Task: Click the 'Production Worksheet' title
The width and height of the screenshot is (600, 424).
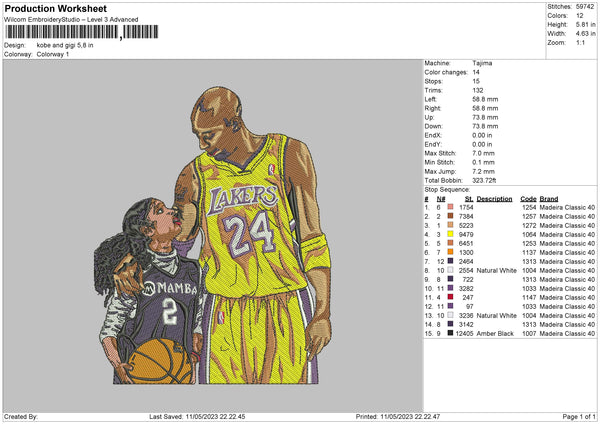Action: (x=55, y=8)
